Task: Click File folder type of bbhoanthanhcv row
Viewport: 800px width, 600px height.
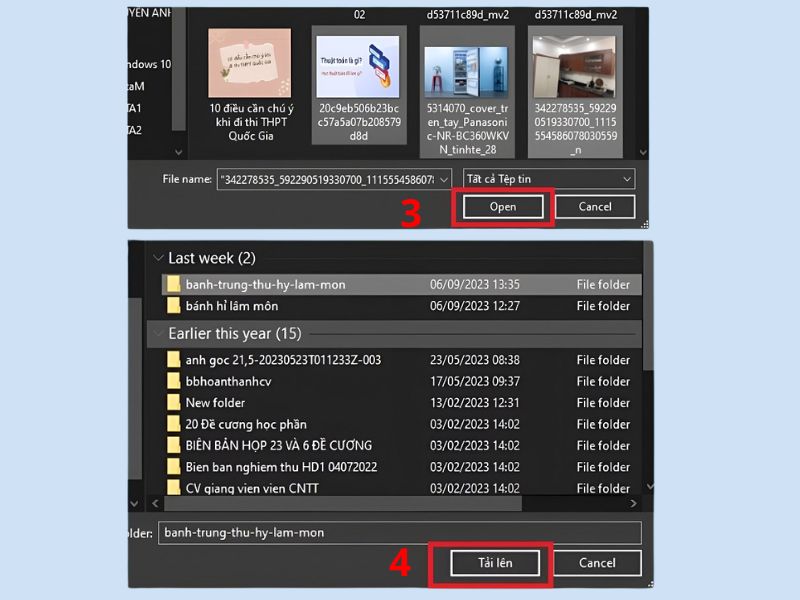Action: 603,381
